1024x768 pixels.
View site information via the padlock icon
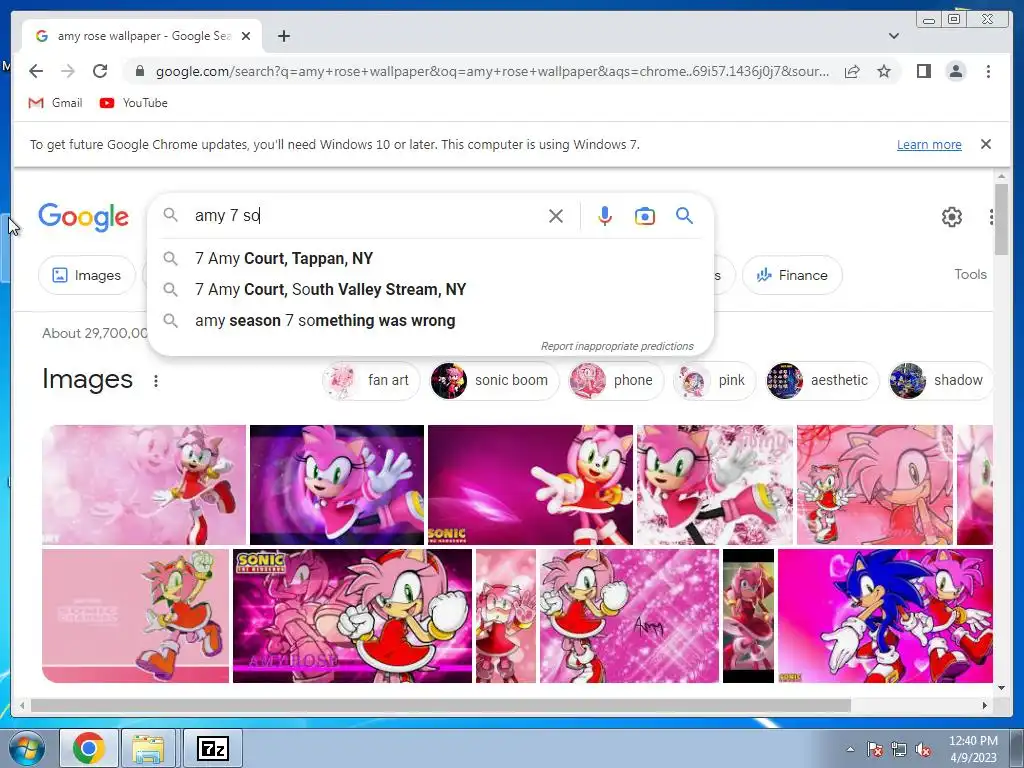[x=139, y=71]
